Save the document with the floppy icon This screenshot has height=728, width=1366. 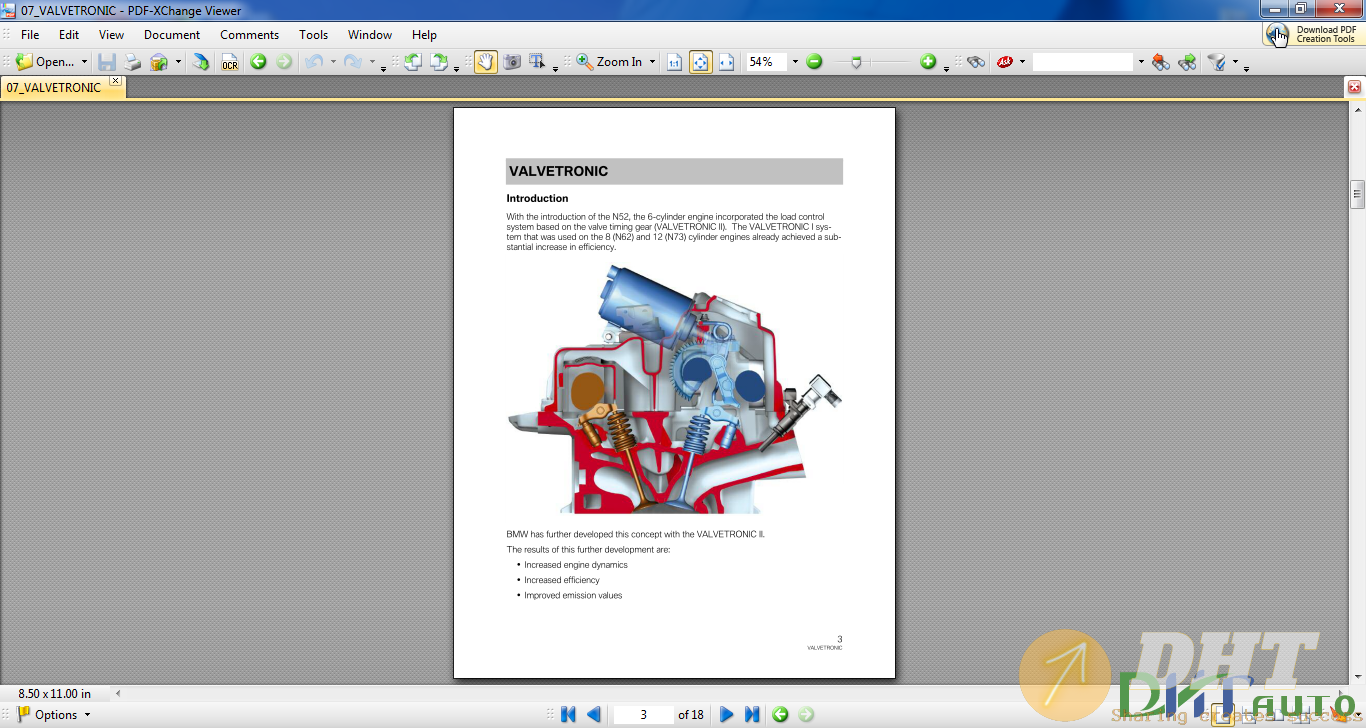click(107, 62)
